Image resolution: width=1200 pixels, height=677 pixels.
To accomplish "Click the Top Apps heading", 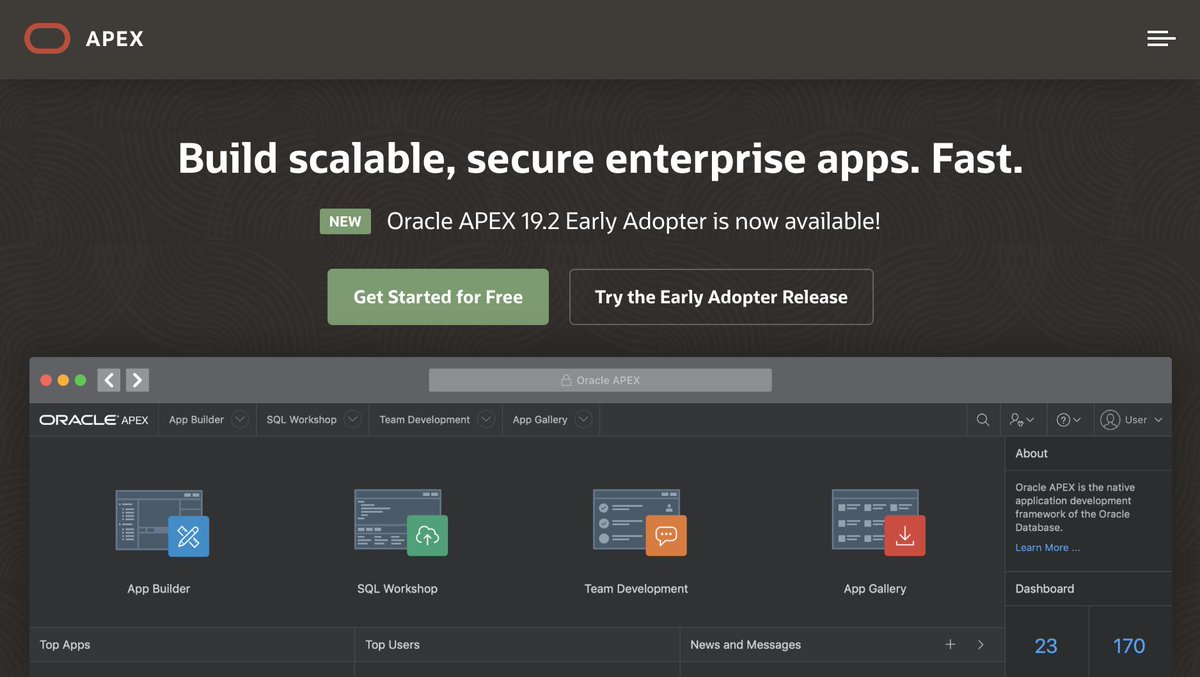I will (65, 645).
